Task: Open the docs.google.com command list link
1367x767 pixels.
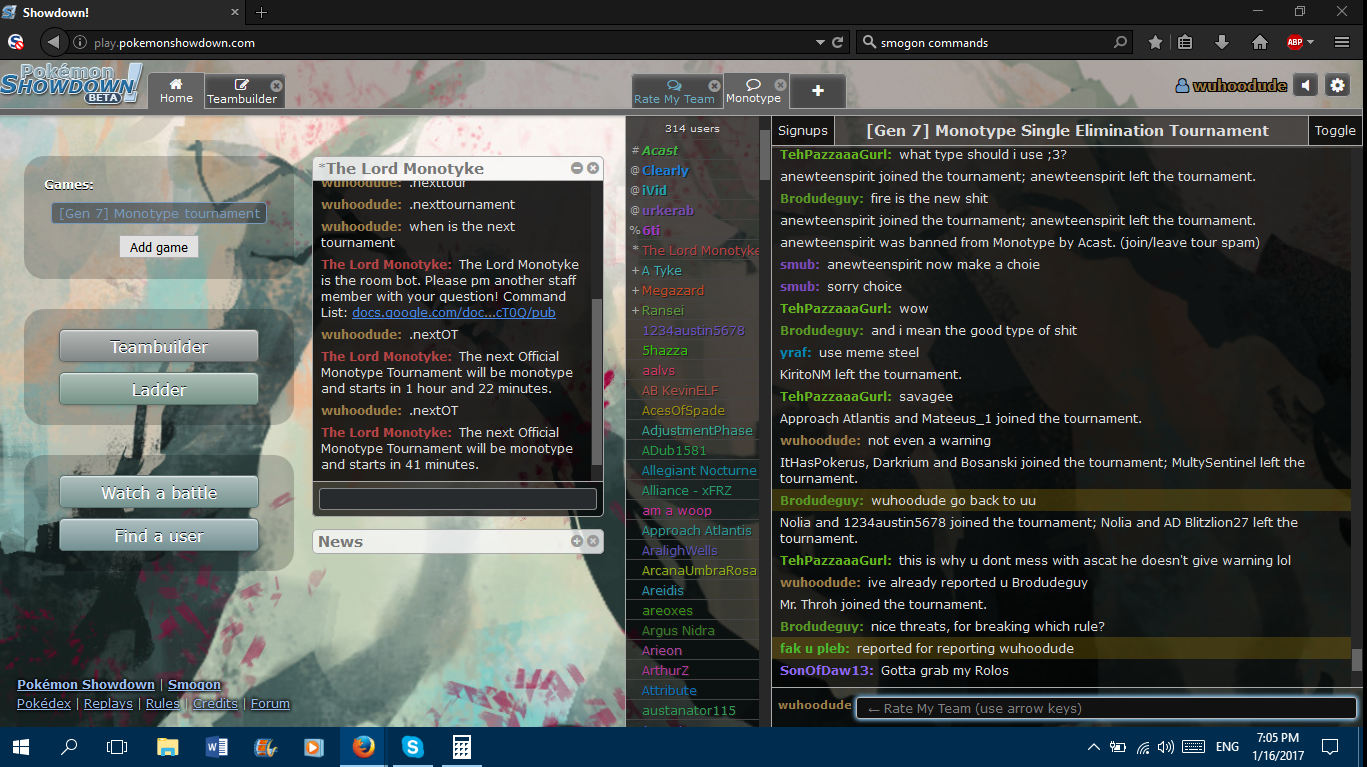Action: [454, 312]
